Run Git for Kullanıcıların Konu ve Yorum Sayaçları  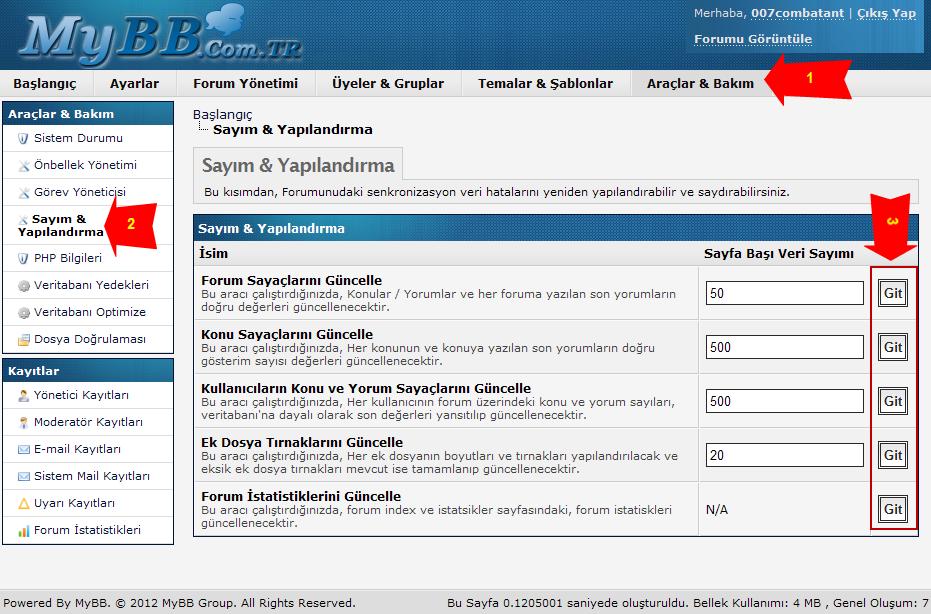[893, 401]
